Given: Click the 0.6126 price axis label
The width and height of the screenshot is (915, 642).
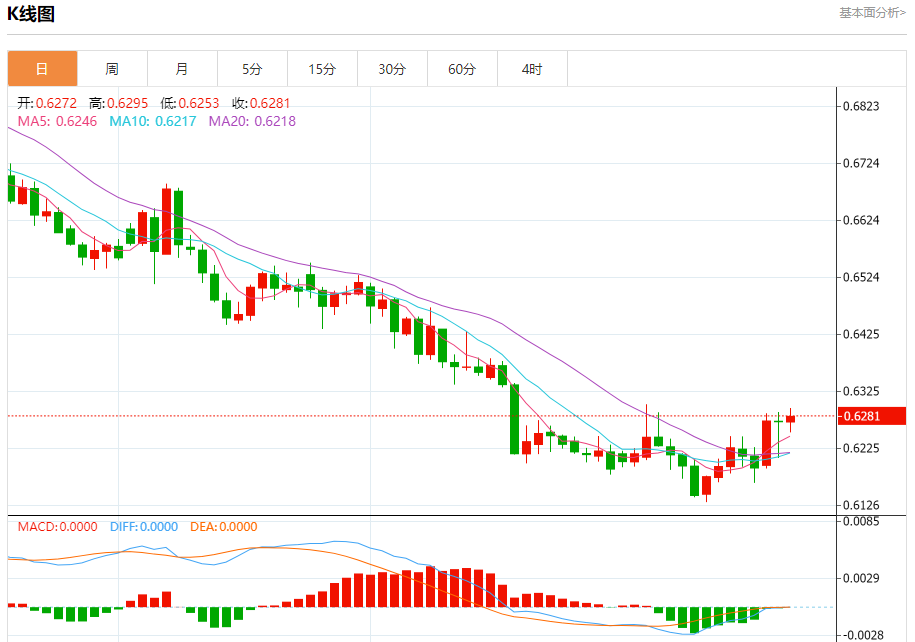Looking at the screenshot, I should click(861, 505).
